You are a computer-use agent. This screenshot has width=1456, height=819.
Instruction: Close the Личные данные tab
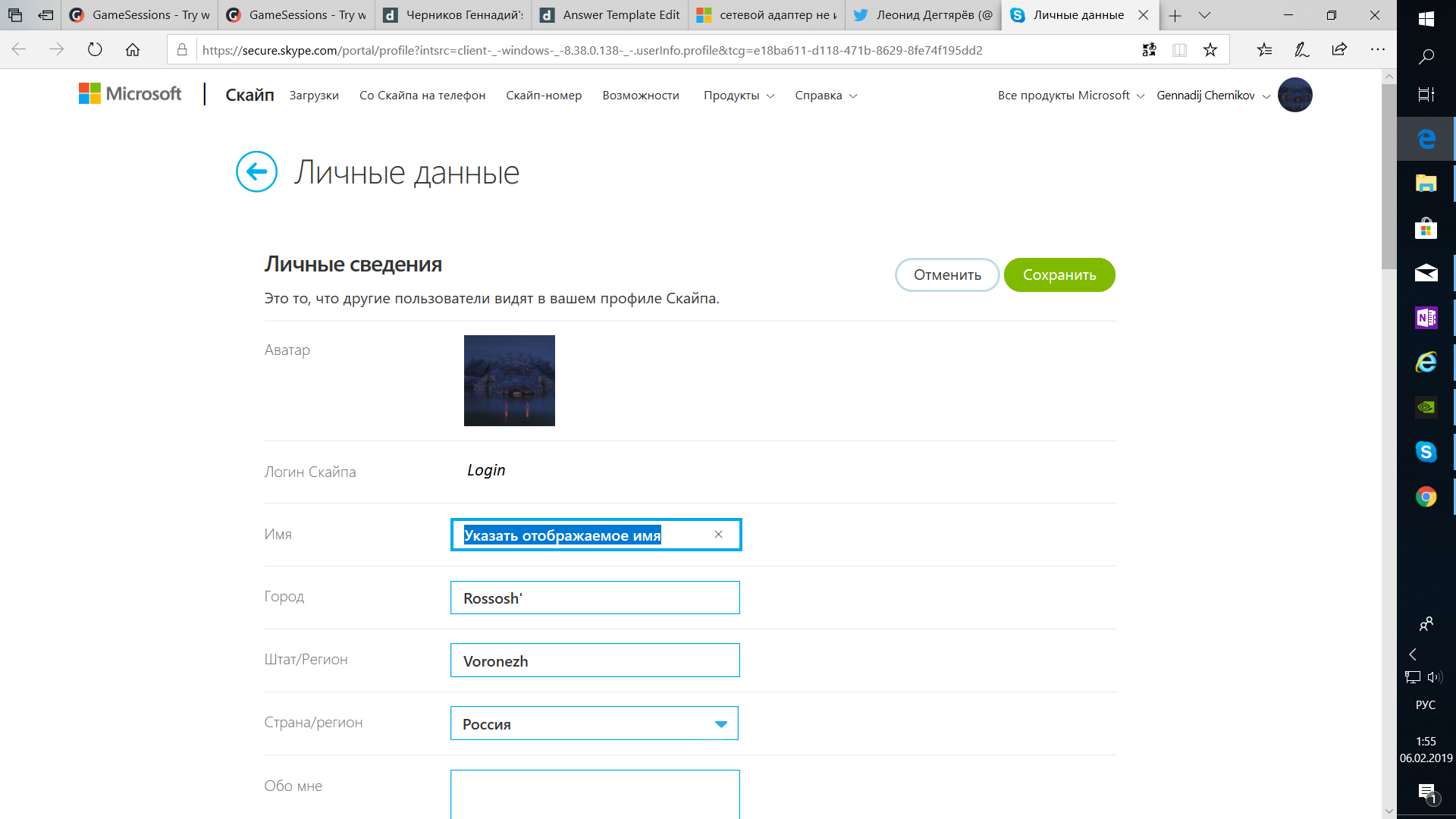coord(1143,15)
